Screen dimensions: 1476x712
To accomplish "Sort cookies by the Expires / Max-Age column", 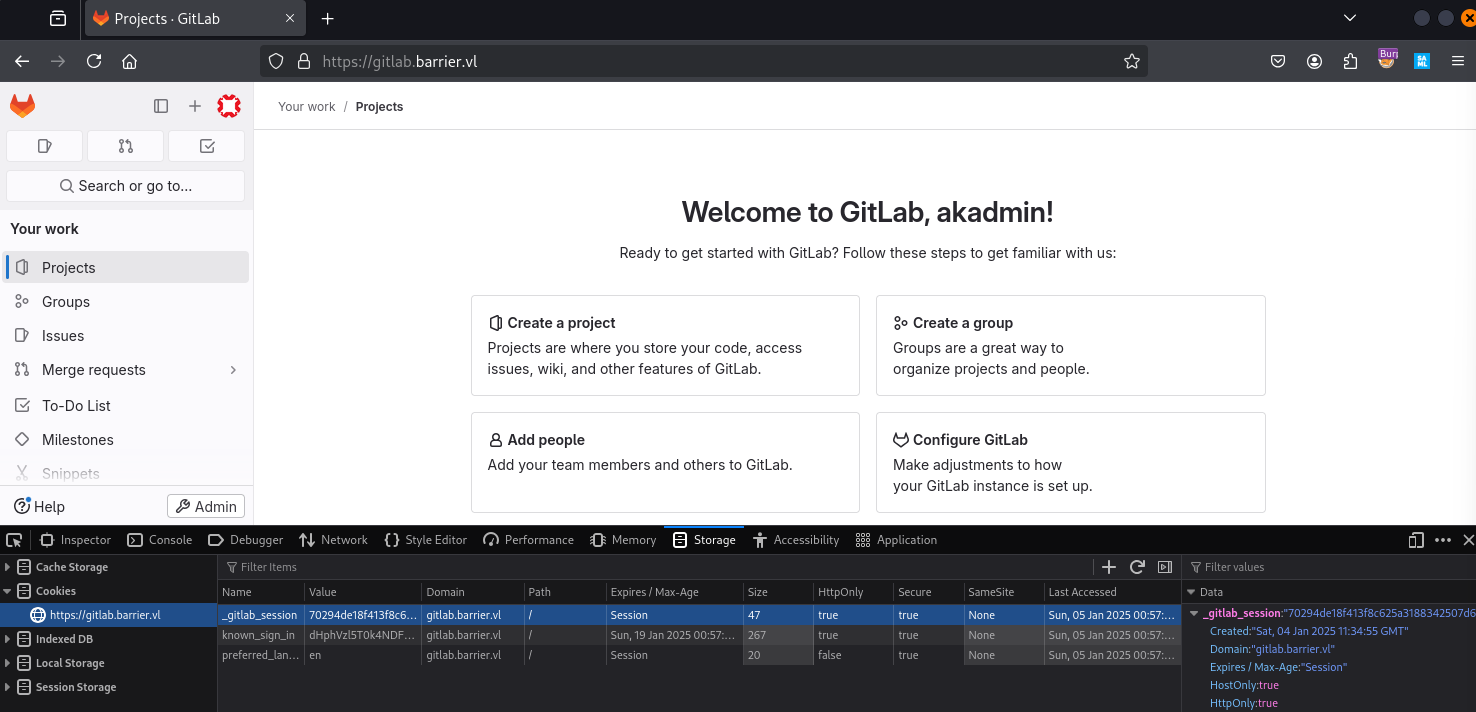I will tap(673, 592).
